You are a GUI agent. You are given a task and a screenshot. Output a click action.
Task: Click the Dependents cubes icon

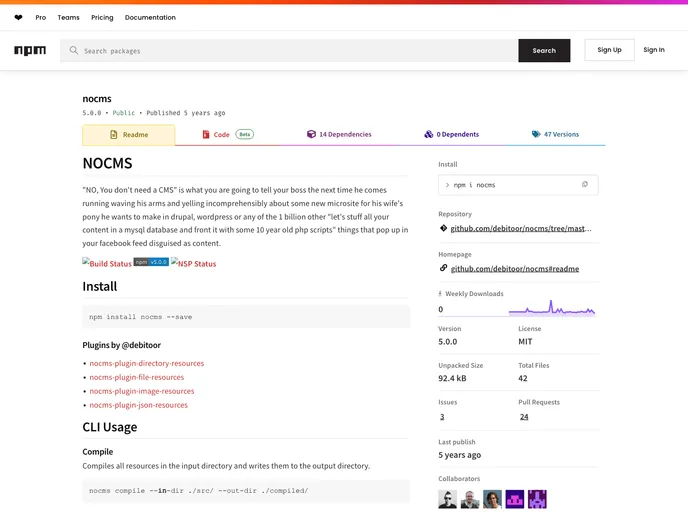point(429,134)
